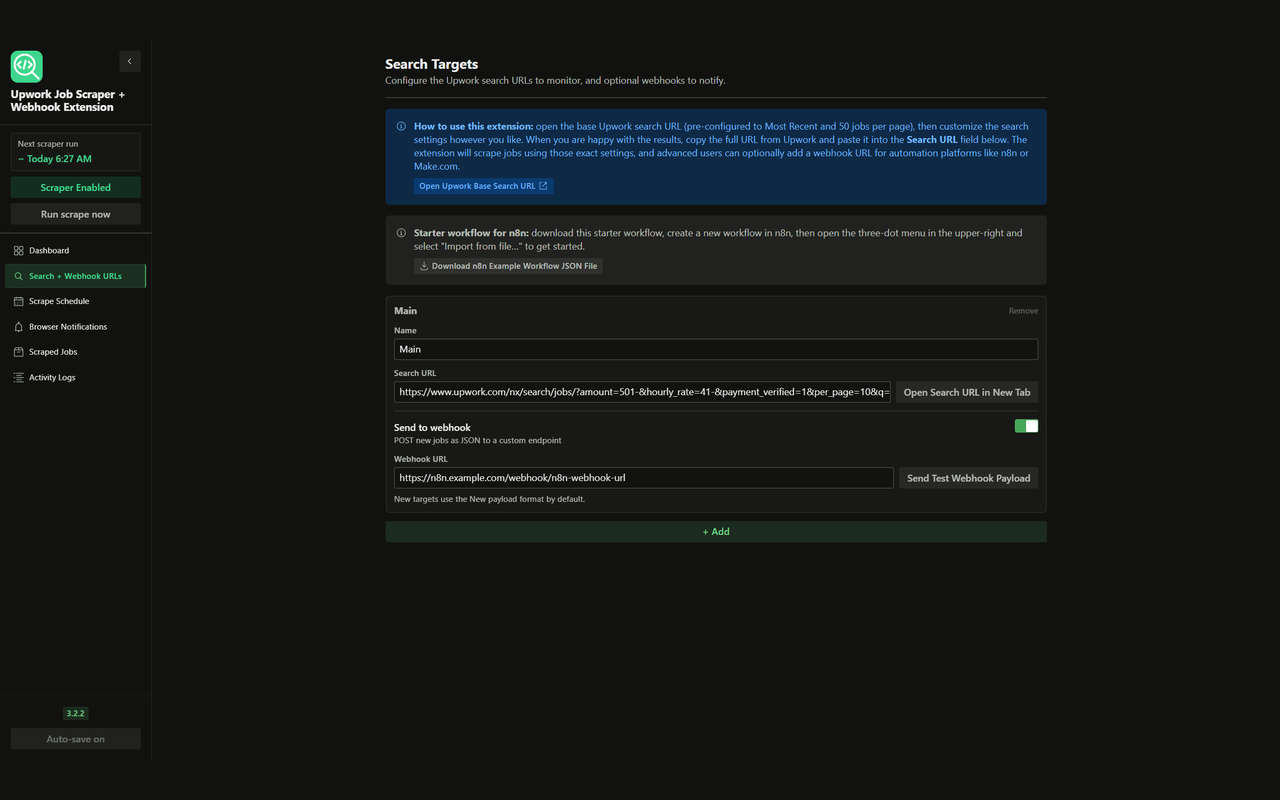Turn off the Send to webhook switch
1280x800 pixels.
coord(1027,426)
